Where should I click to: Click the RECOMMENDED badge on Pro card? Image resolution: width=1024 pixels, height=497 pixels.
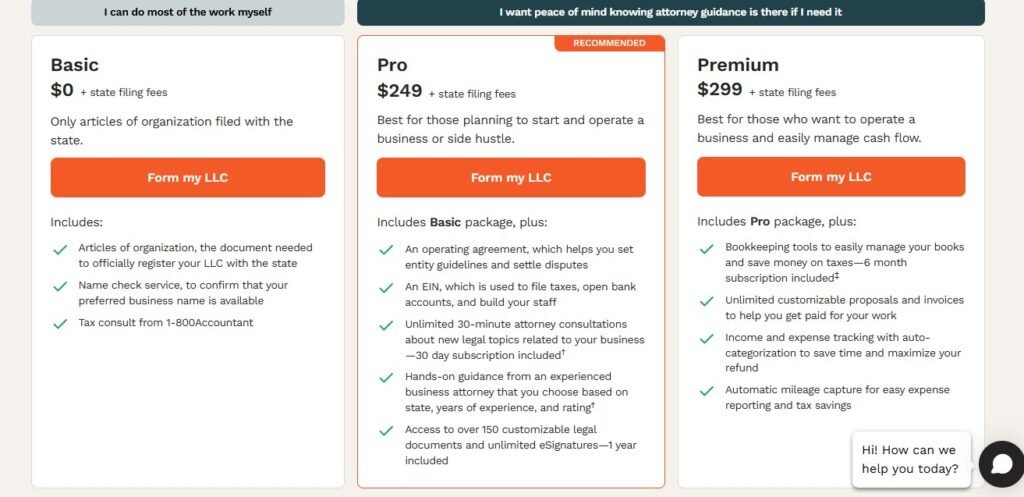click(x=609, y=43)
